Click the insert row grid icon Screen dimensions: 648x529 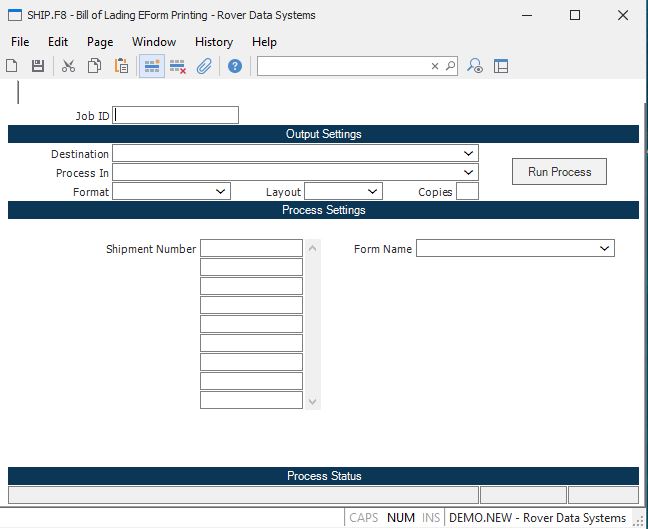152,66
